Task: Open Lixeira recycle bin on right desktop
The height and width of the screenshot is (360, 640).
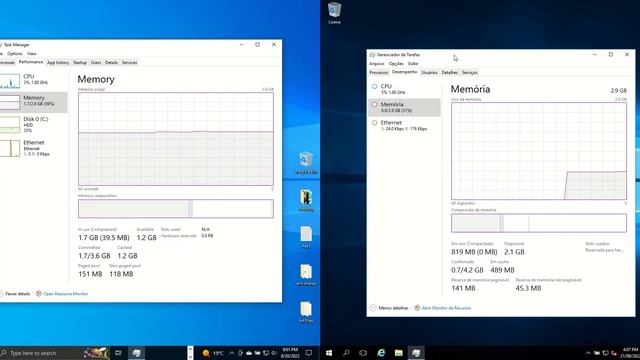Action: click(x=334, y=12)
